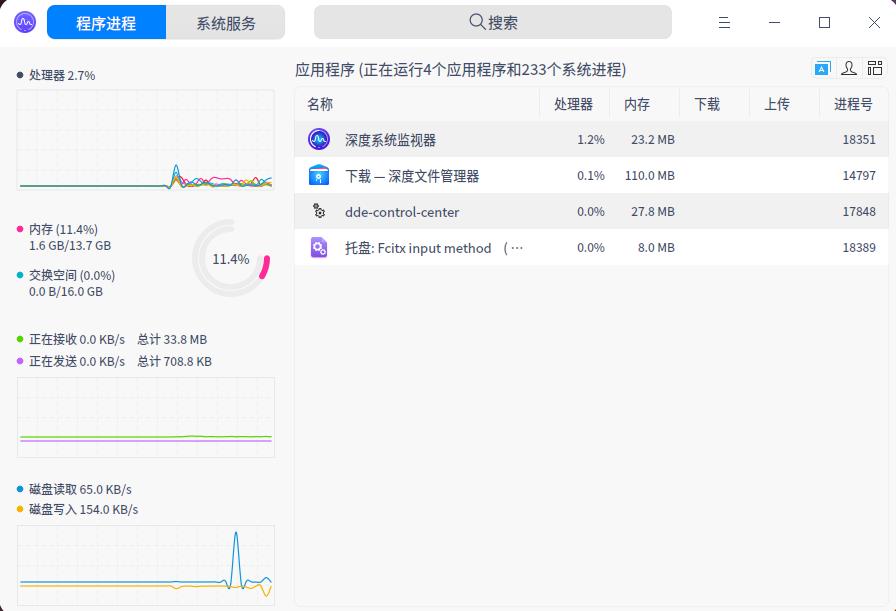
Task: Switch to the 系统服务 tab
Action: [227, 22]
